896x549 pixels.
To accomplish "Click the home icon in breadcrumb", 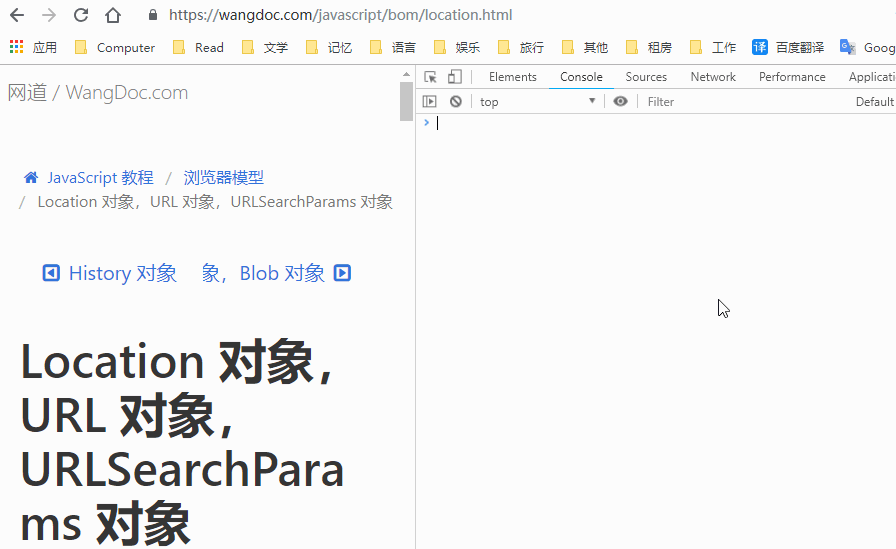I will 31,178.
